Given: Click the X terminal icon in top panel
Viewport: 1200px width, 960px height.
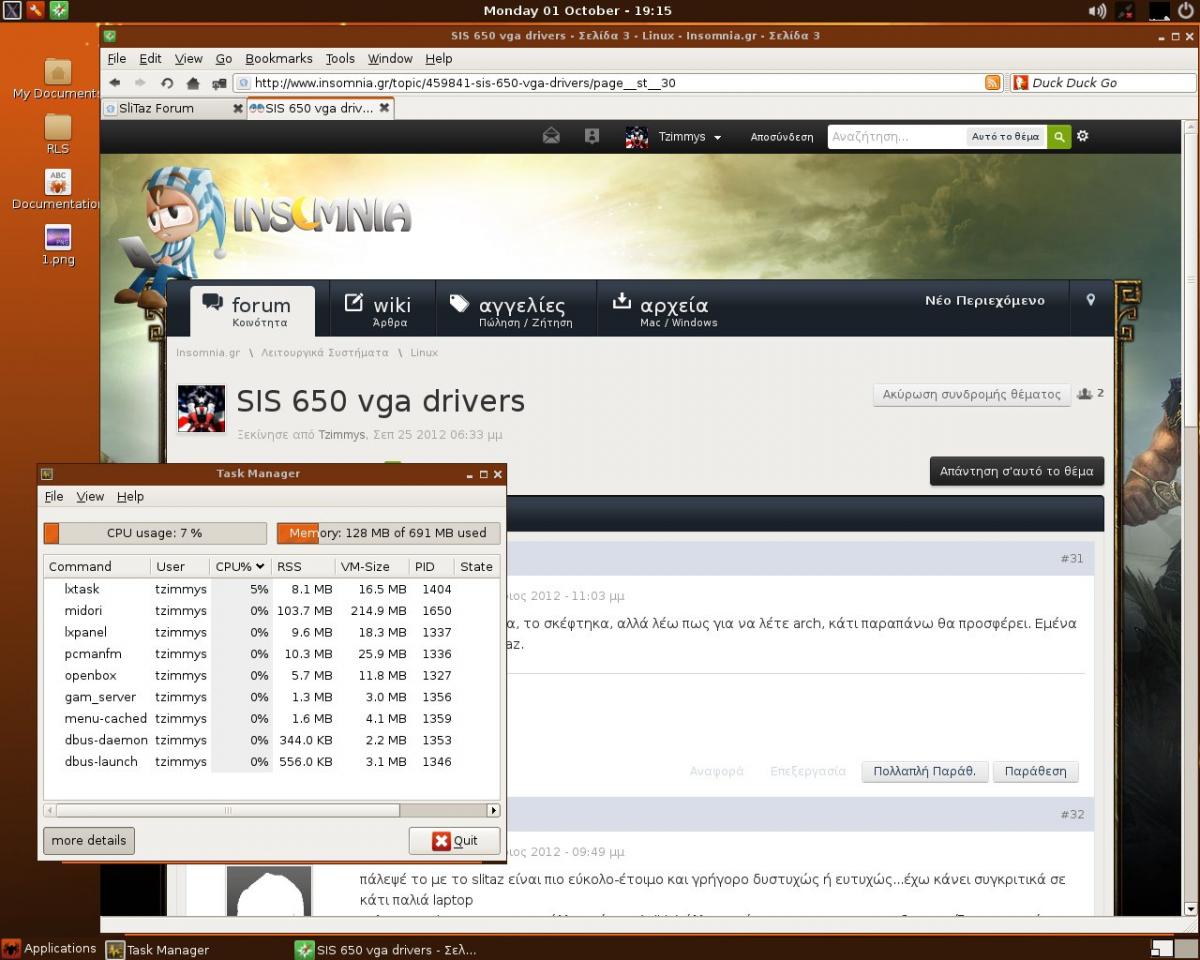Looking at the screenshot, I should (x=12, y=11).
